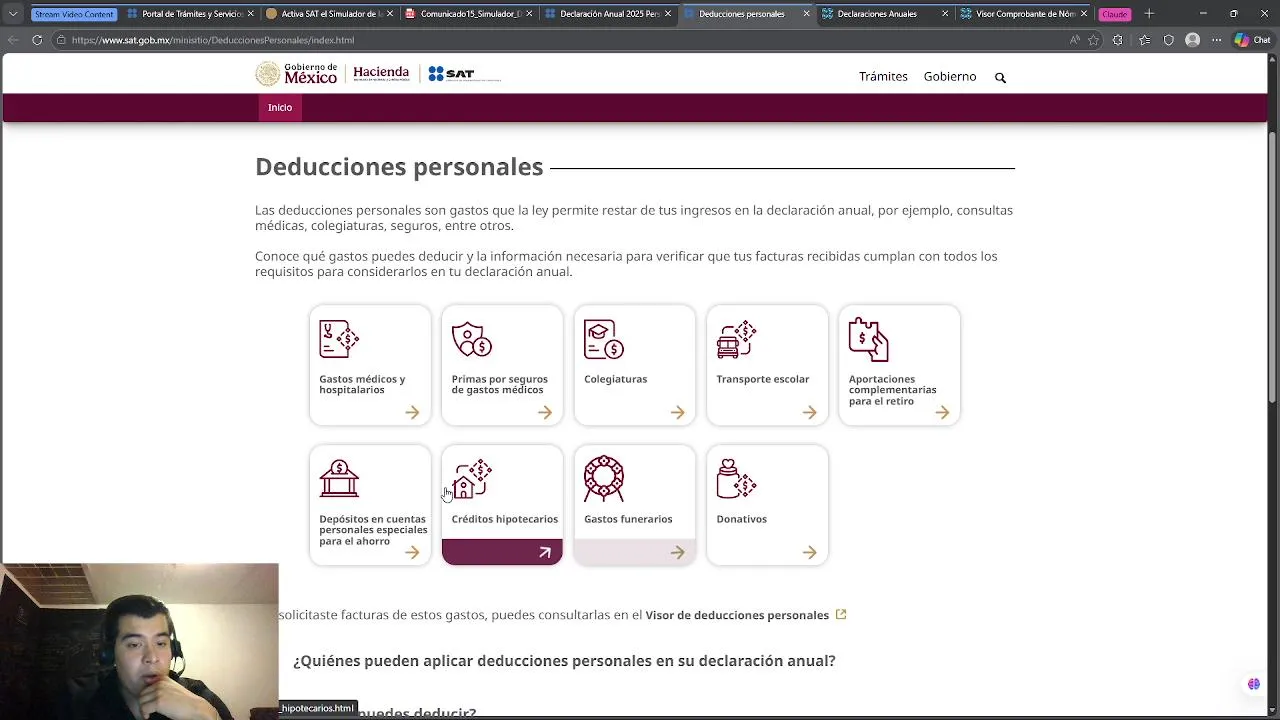The width and height of the screenshot is (1280, 720).
Task: Open the site search magnifier icon
Action: 1000,77
